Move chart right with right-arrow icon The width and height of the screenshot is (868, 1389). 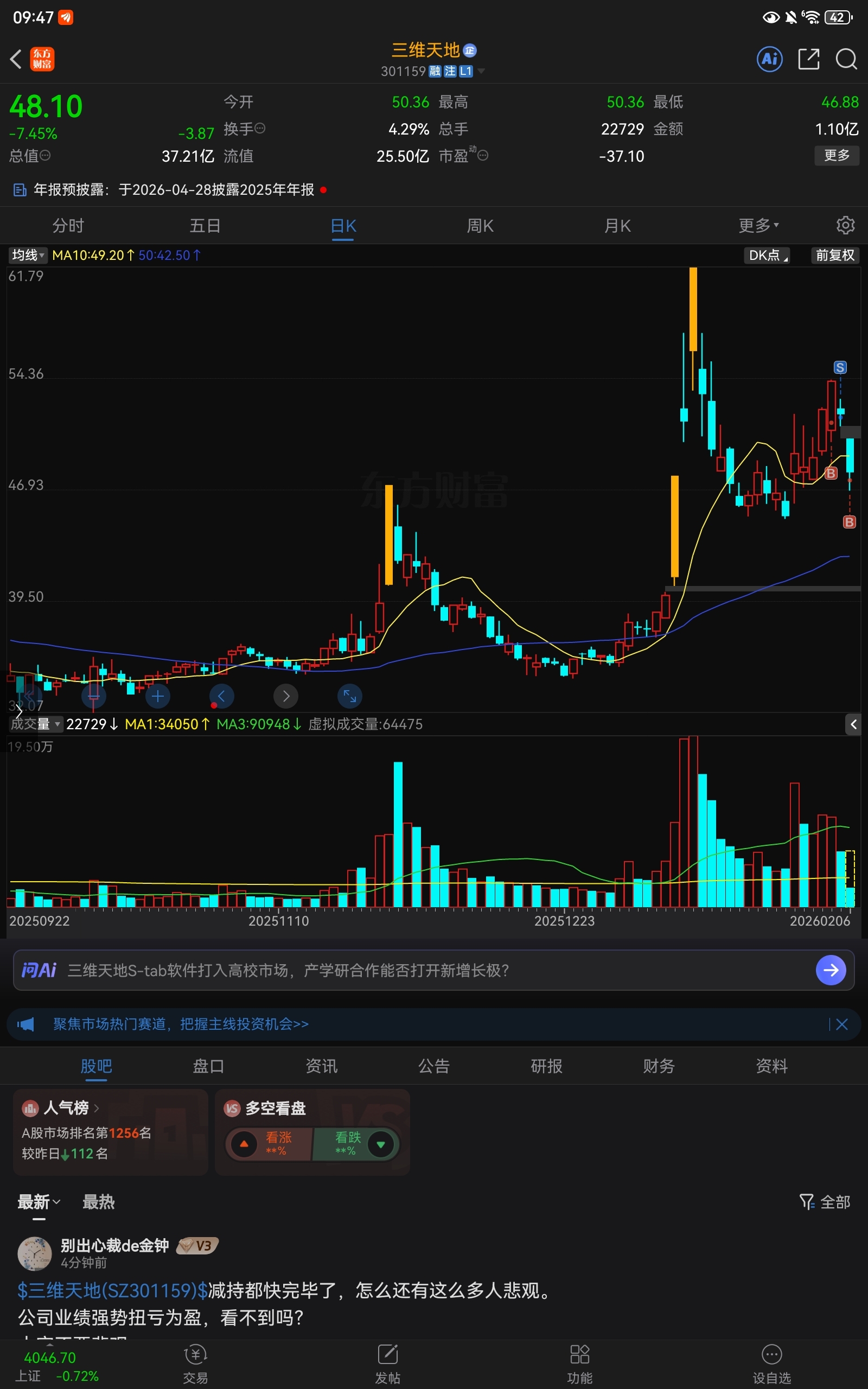(286, 696)
